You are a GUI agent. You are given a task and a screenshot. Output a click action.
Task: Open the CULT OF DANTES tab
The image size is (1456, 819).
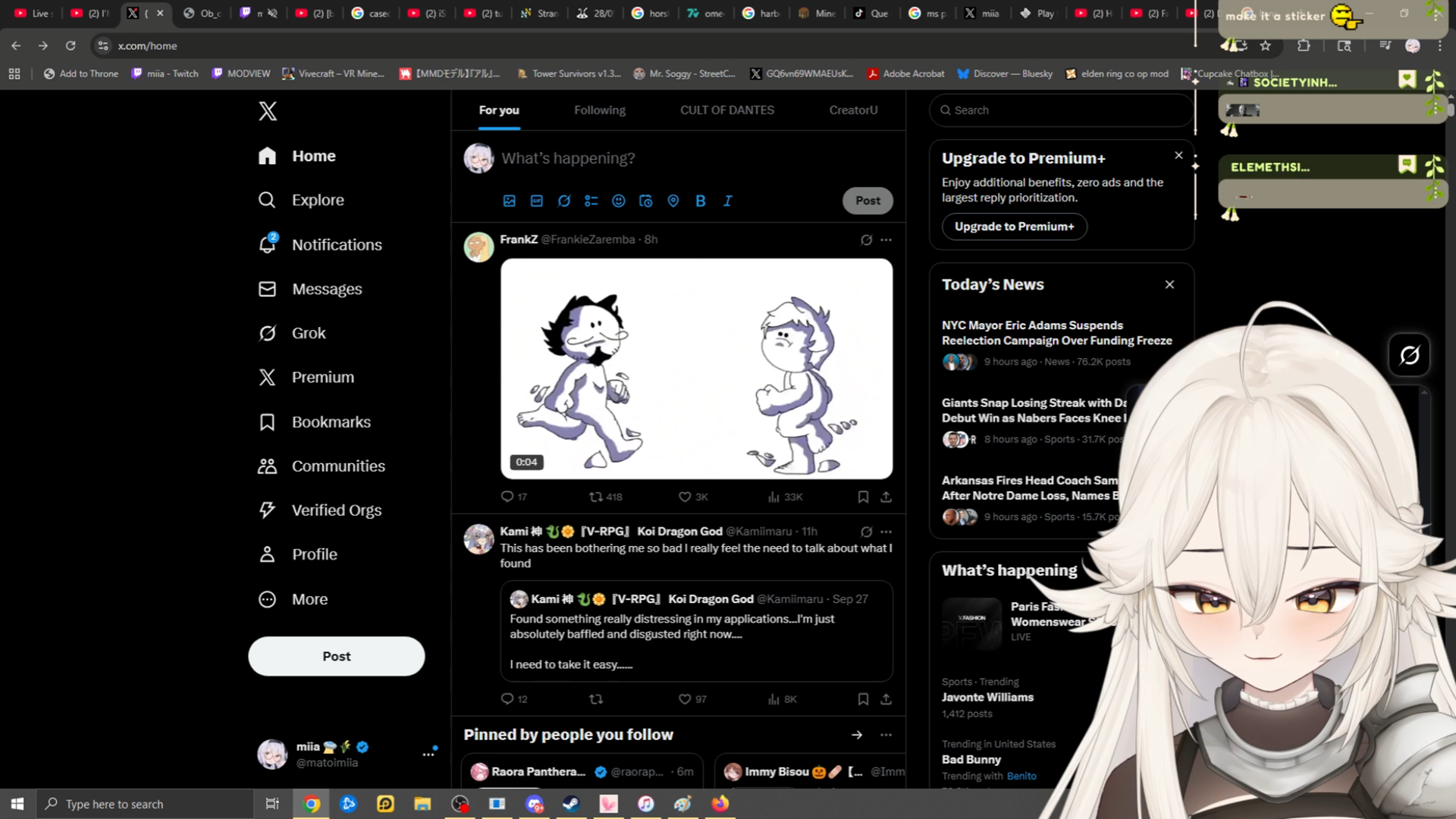726,111
